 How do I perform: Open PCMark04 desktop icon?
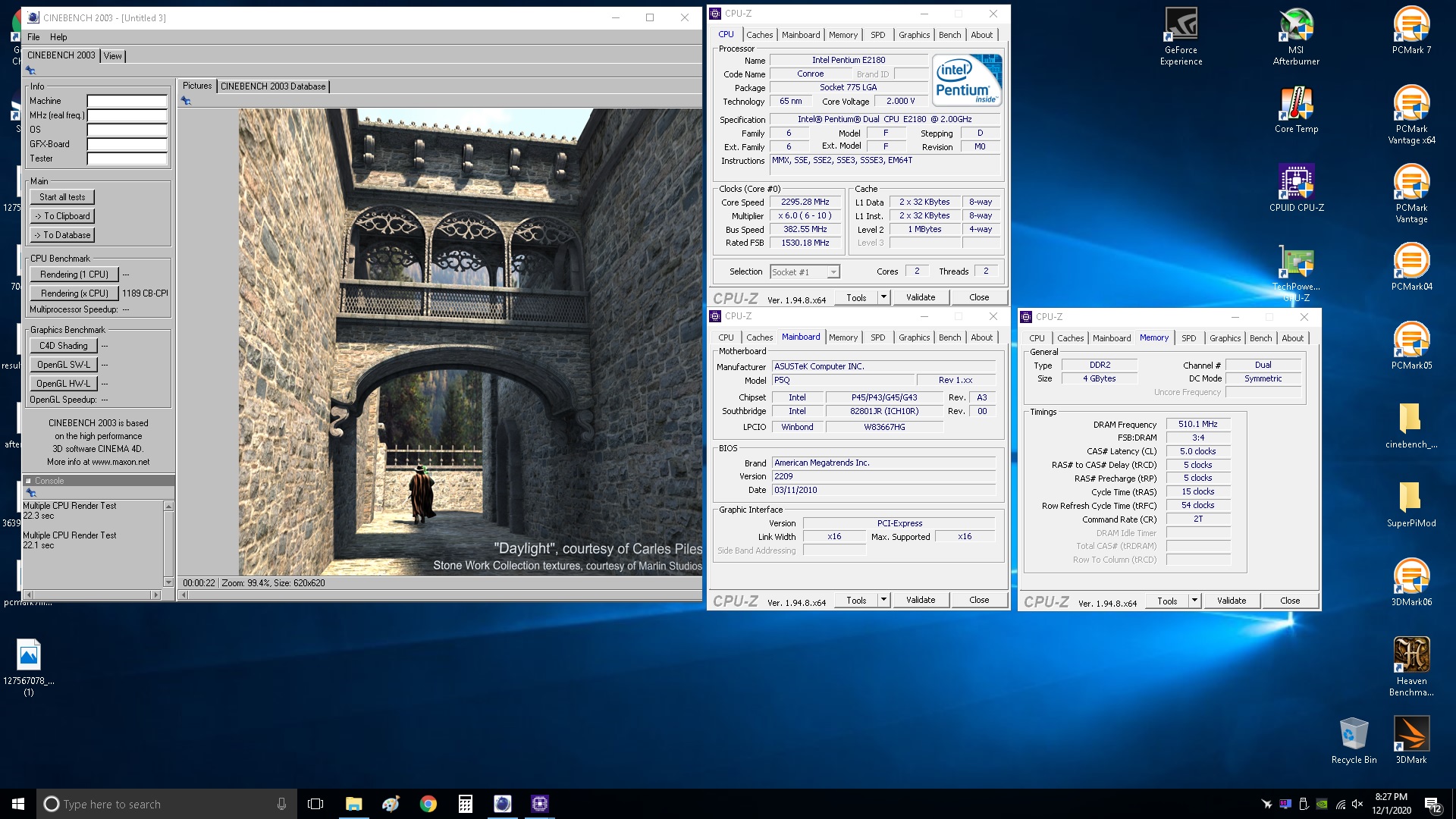tap(1411, 267)
